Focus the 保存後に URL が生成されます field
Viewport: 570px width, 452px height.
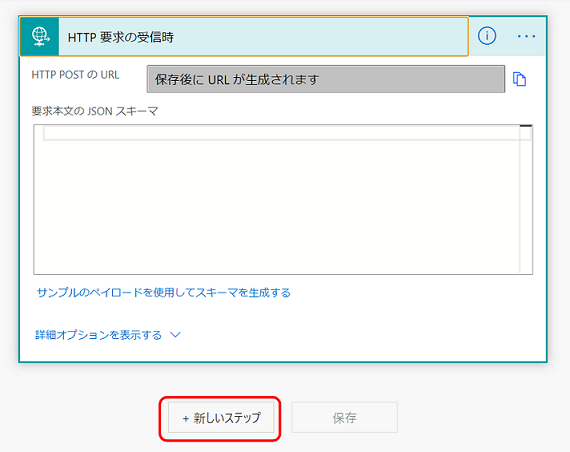coord(326,79)
